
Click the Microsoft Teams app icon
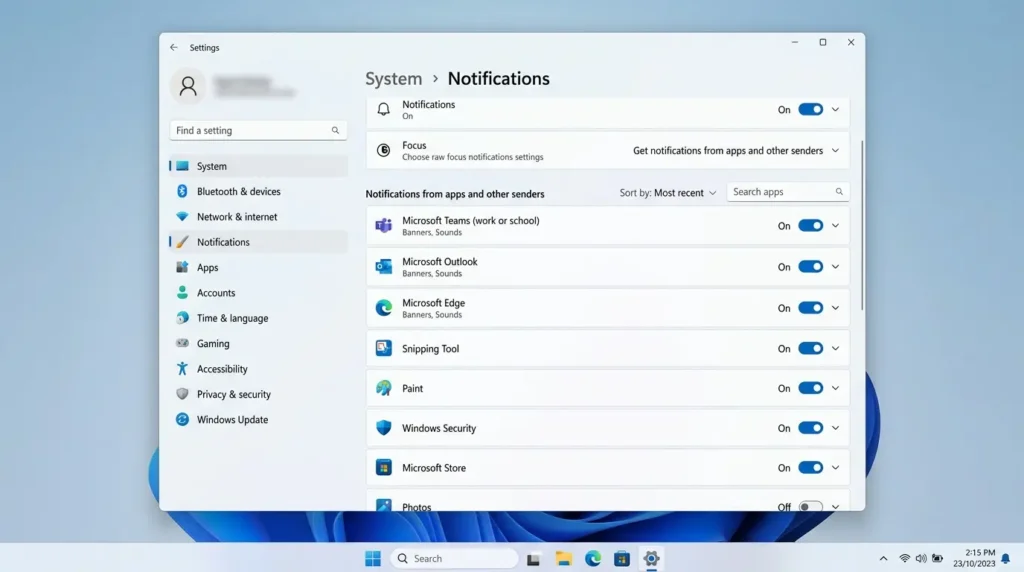(383, 226)
